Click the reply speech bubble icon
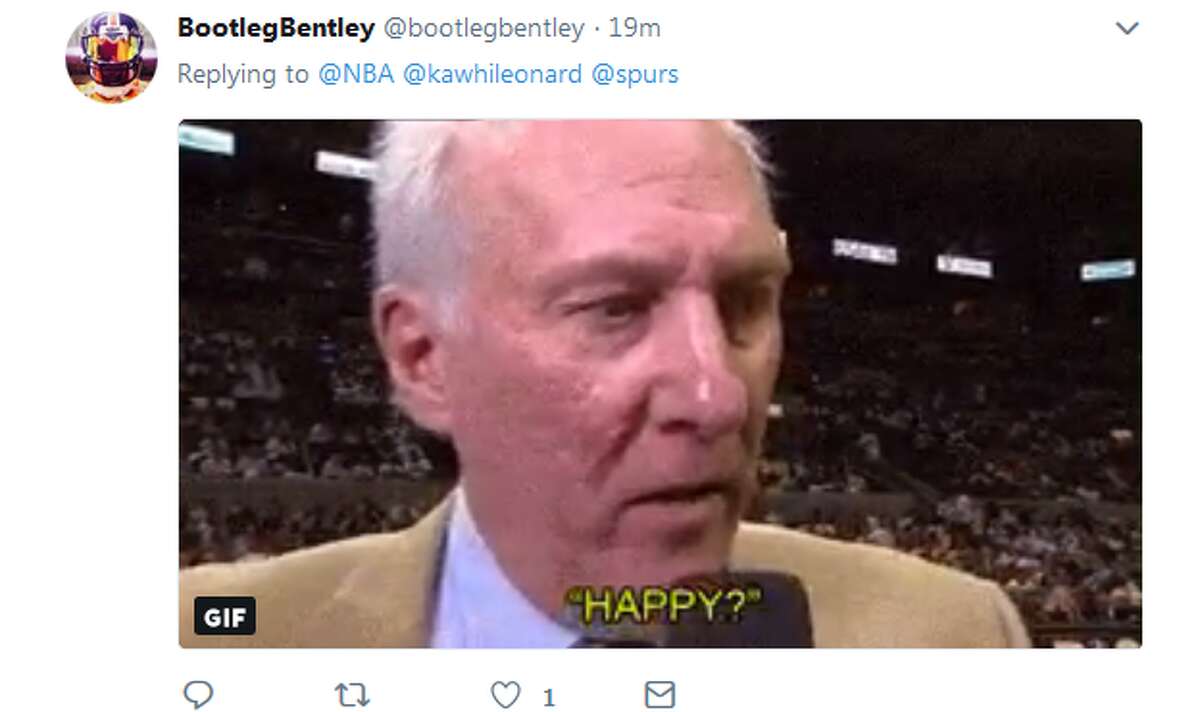Viewport: 1200px width, 712px height. 200,694
